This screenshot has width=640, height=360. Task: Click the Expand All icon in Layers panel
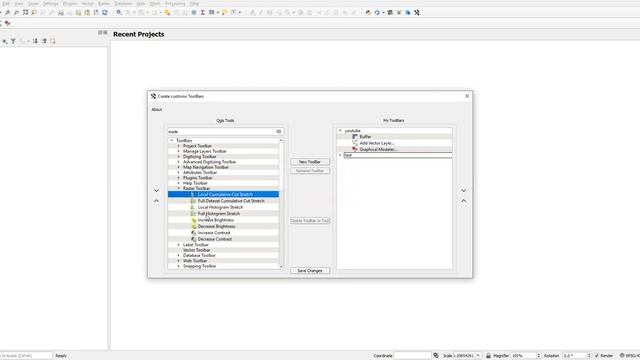pyautogui.click(x=36, y=41)
